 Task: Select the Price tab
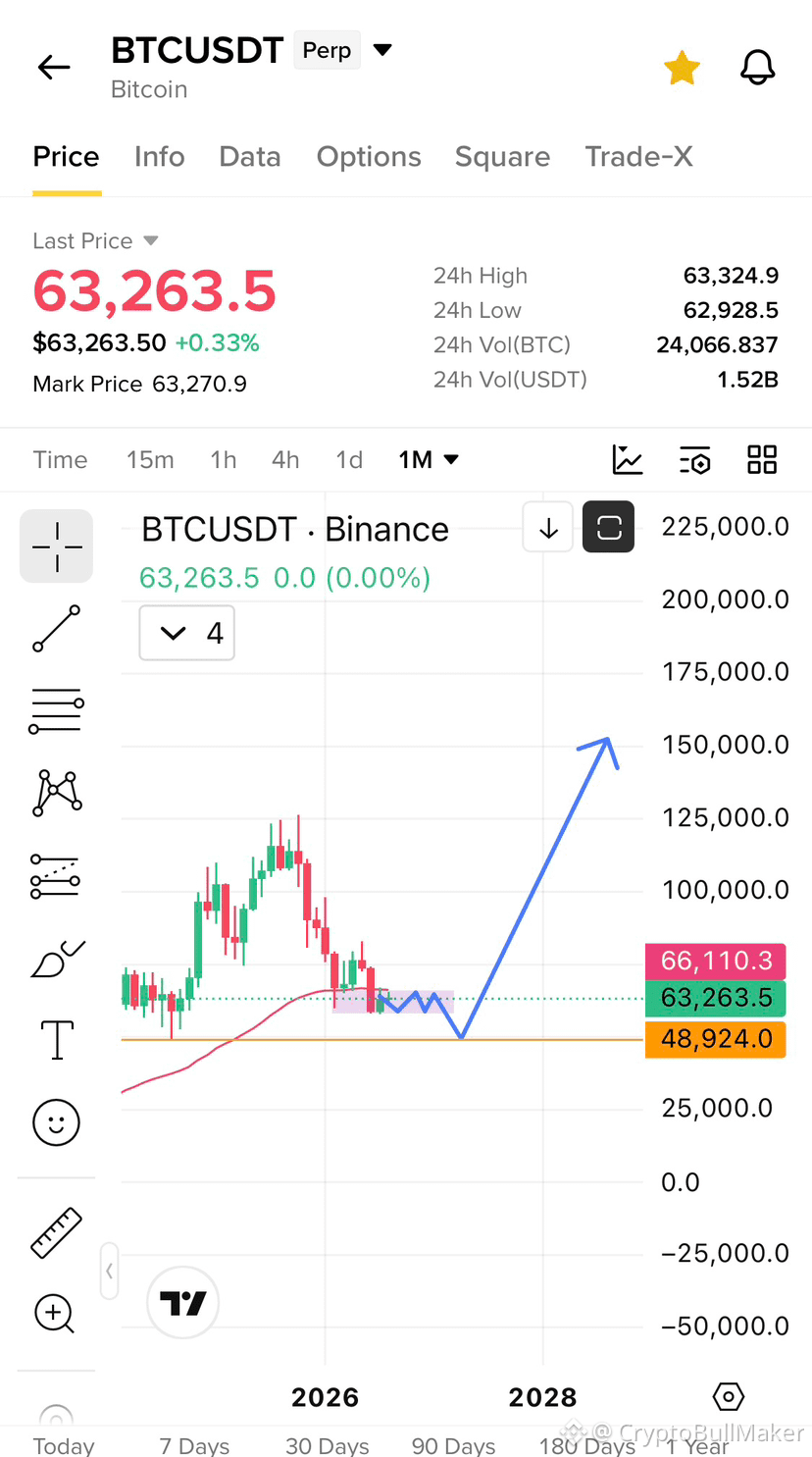point(66,157)
